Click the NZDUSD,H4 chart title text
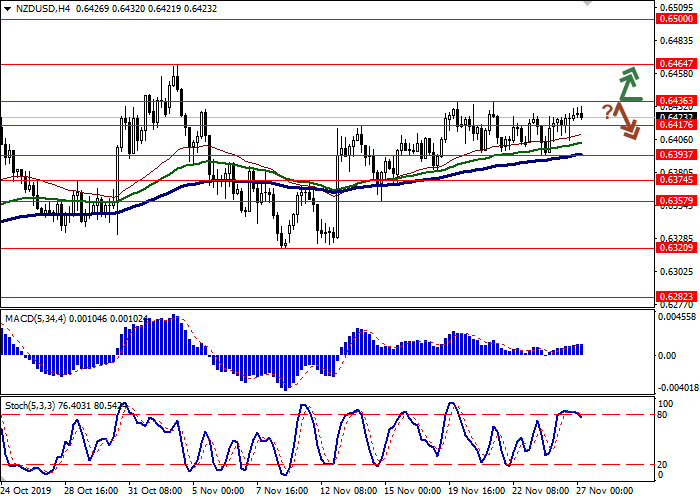Screen dimensions: 700x500 coord(37,9)
